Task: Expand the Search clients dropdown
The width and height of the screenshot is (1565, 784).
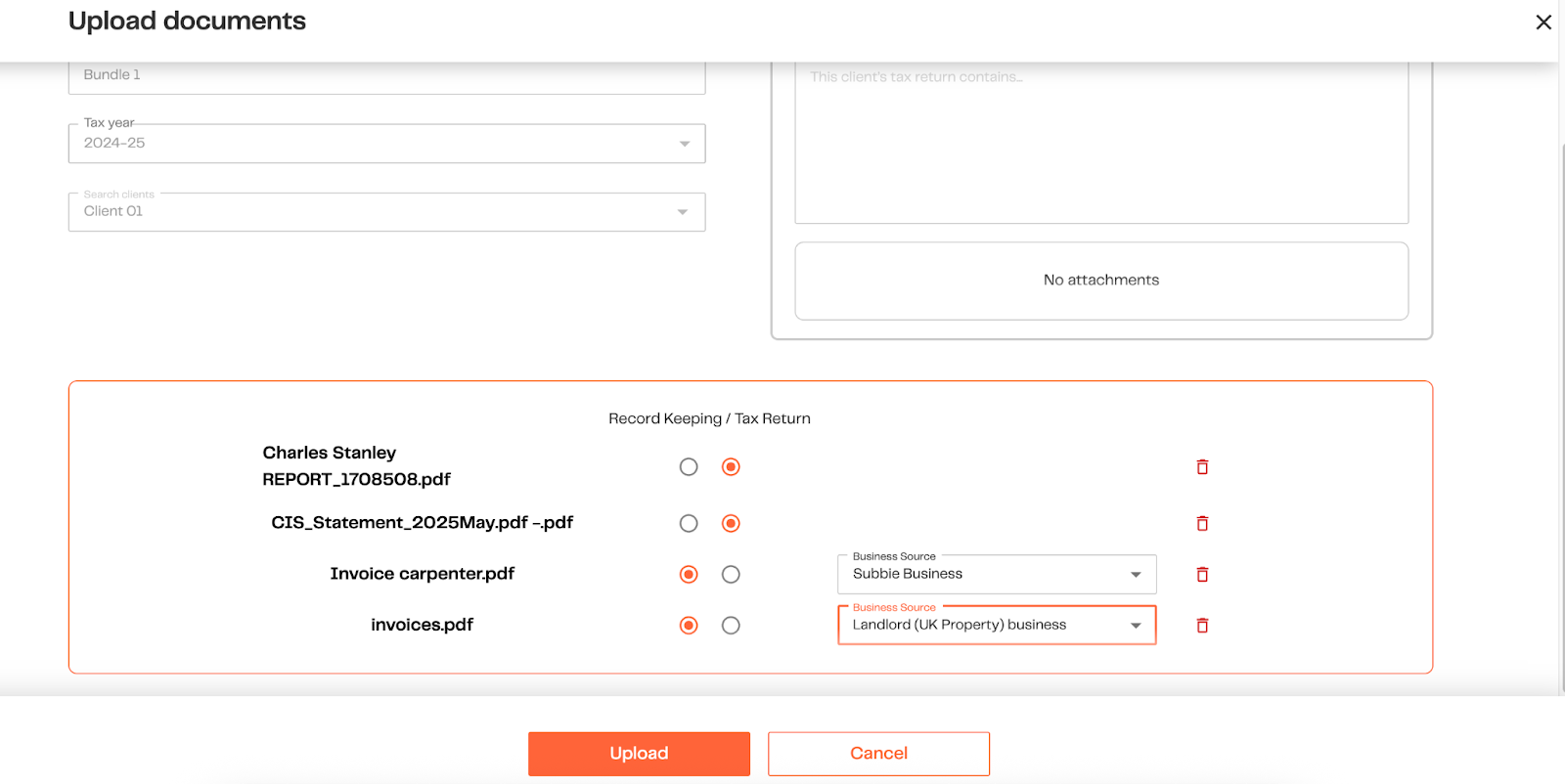Action: [x=386, y=212]
